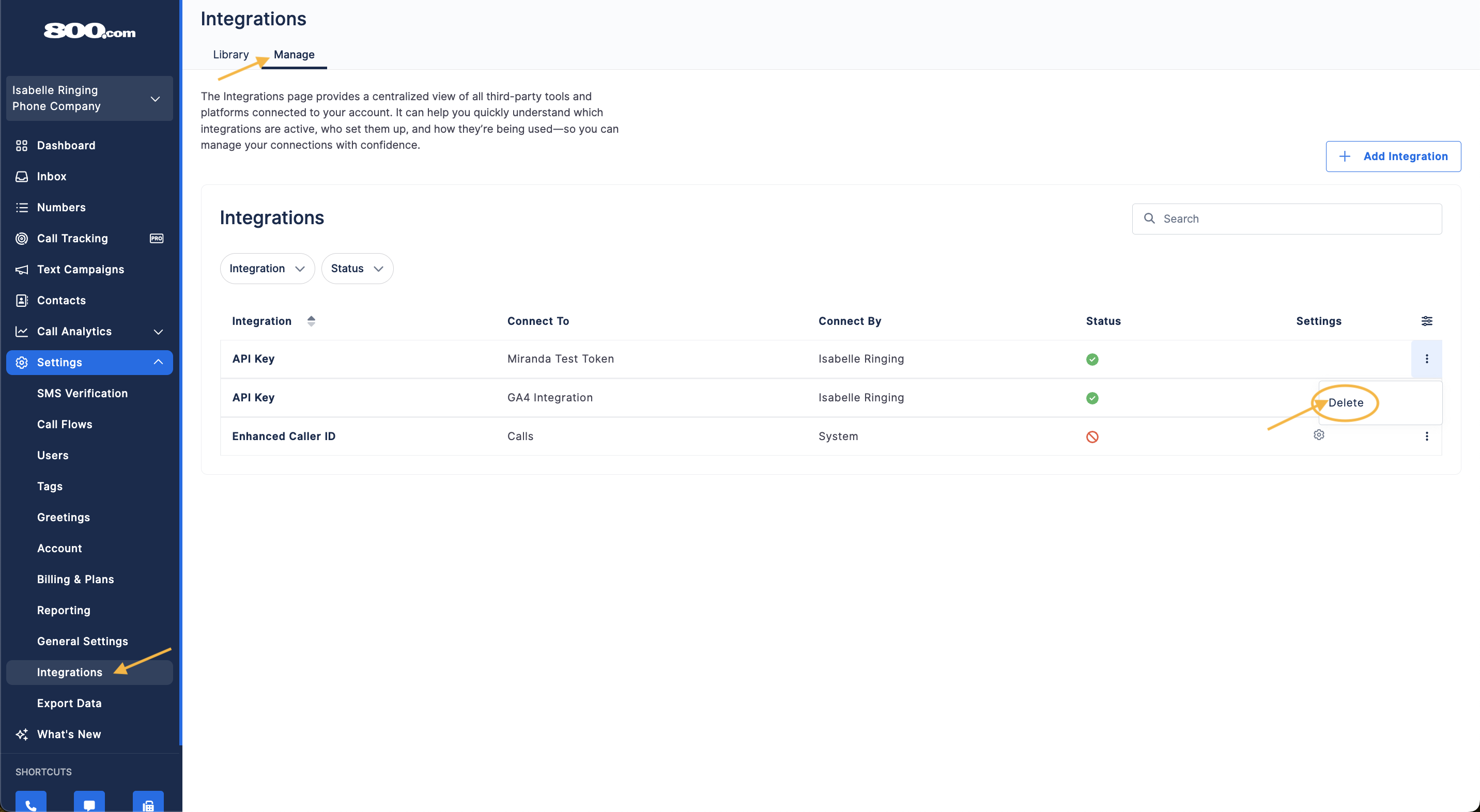
Task: Click the Status column header
Action: point(1103,321)
